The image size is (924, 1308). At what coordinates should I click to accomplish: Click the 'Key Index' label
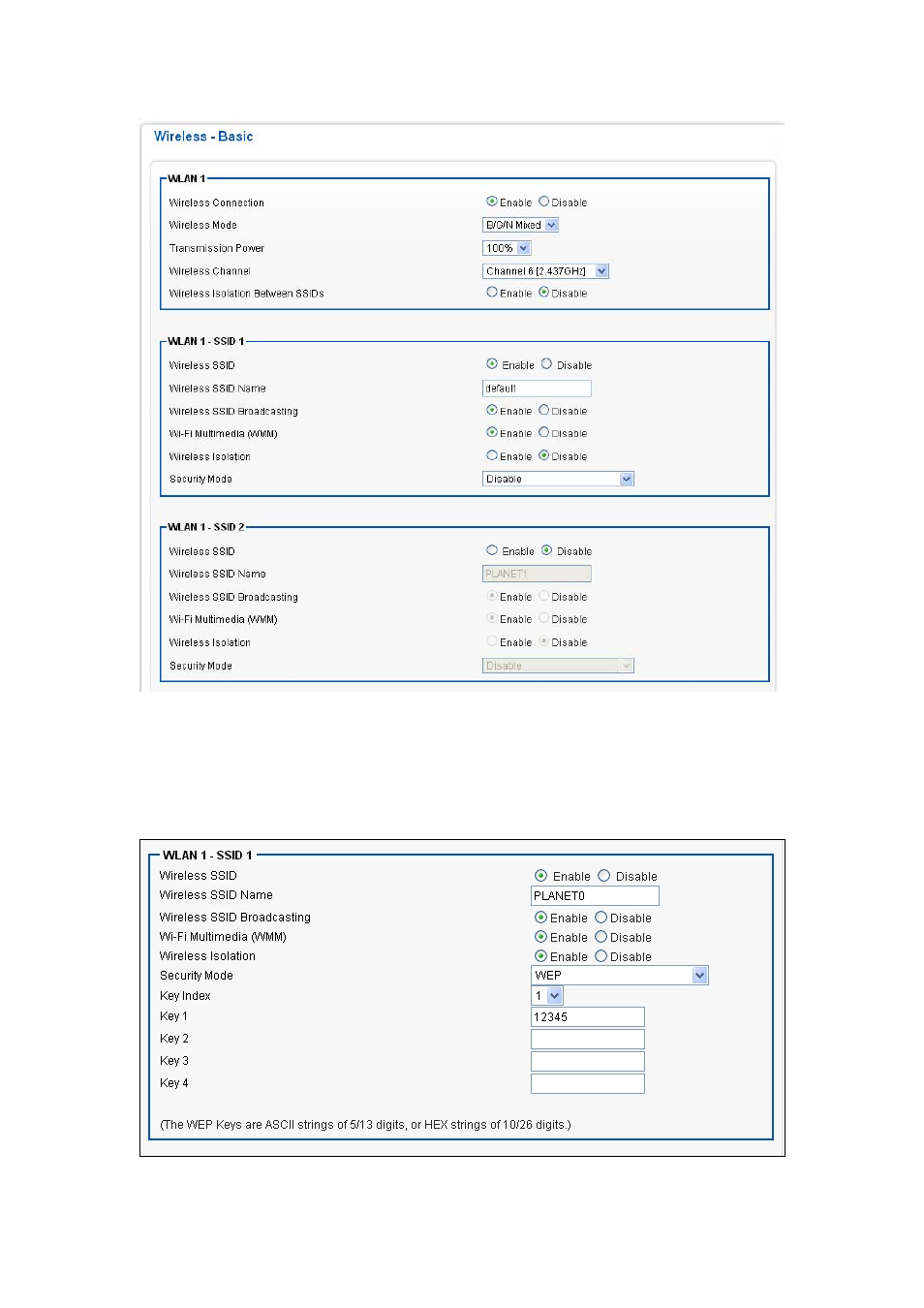coord(185,996)
